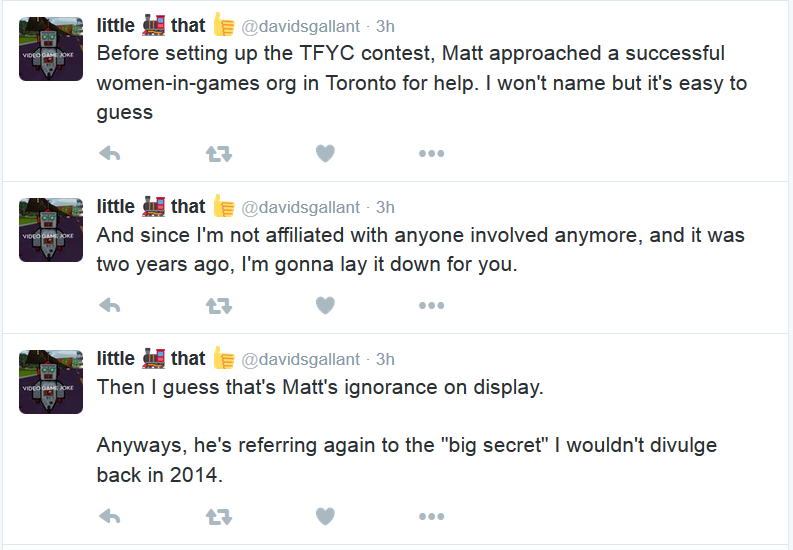Image resolution: width=793 pixels, height=550 pixels.
Task: Open the 3h timestamp on first tweet
Action: pos(385,26)
